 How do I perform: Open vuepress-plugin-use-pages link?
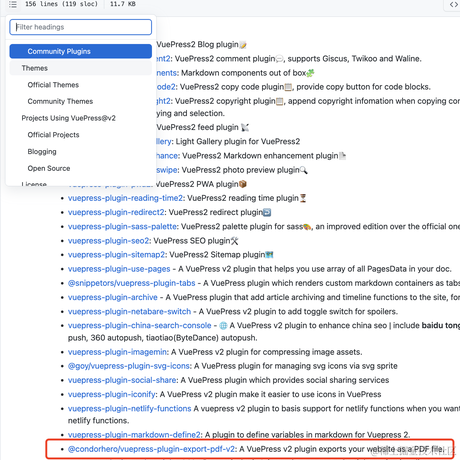point(119,269)
